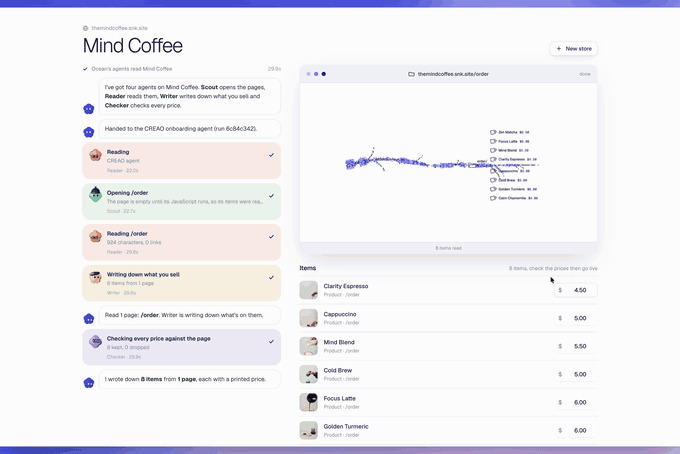Click the checkmark on the Reading CREAO agent card
The image size is (680, 454).
click(271, 155)
